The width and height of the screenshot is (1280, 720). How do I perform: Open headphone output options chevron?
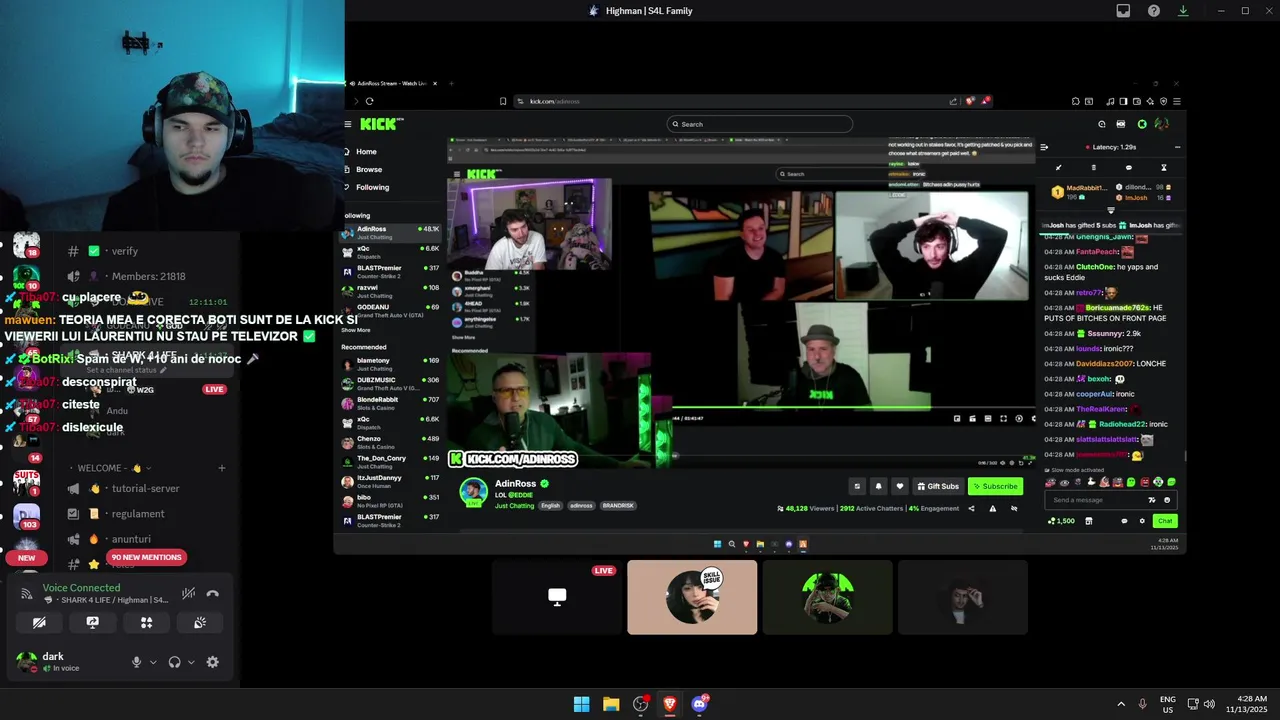190,662
